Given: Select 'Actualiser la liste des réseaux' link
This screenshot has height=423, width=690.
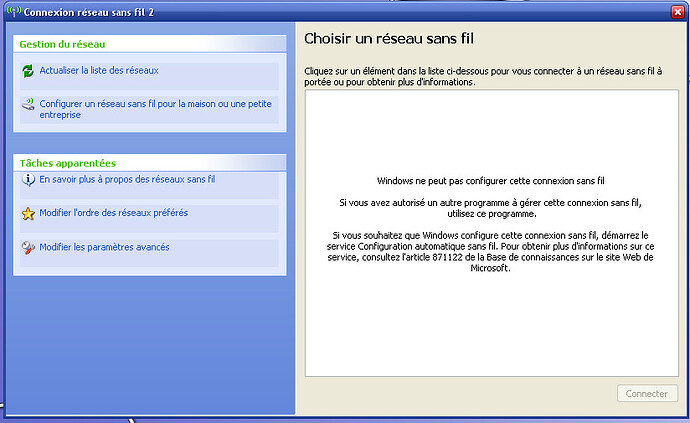Looking at the screenshot, I should [x=99, y=71].
